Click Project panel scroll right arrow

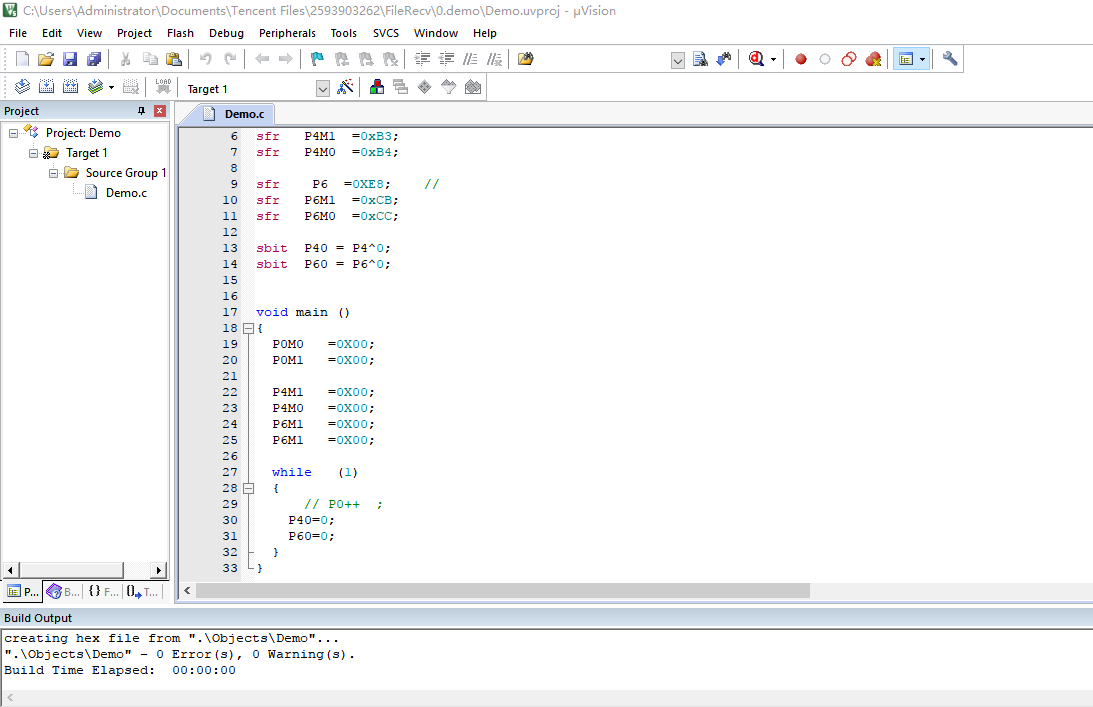(x=158, y=570)
